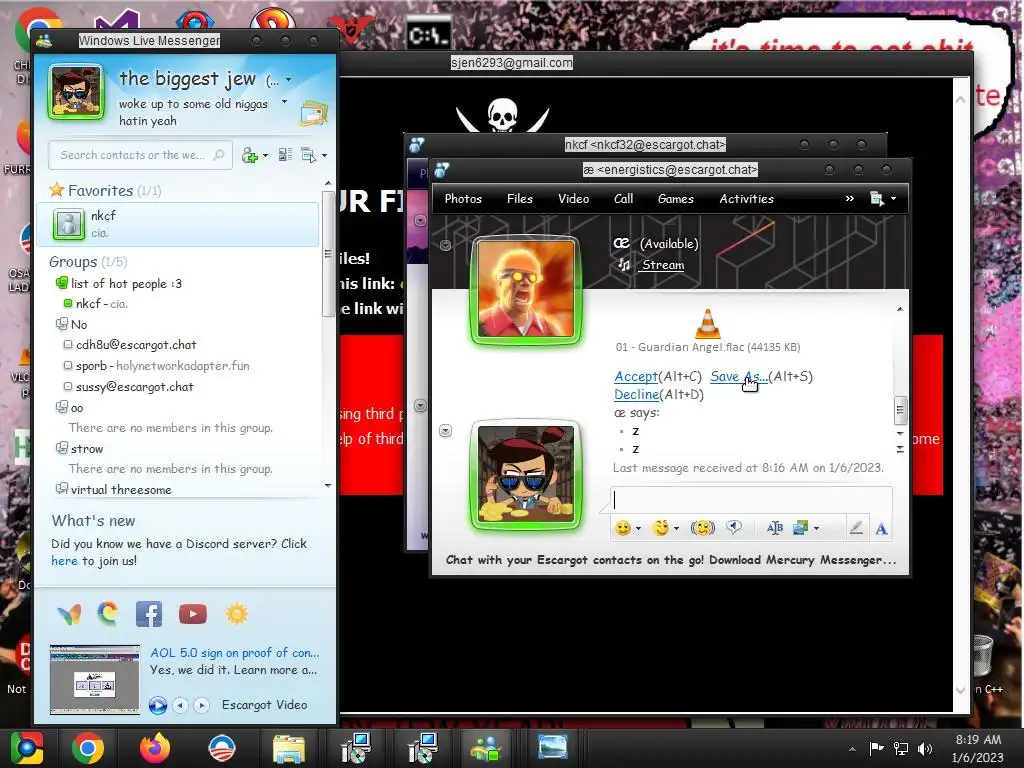
Task: Click the MSN butterfly icon in bottom bar
Action: pos(69,614)
